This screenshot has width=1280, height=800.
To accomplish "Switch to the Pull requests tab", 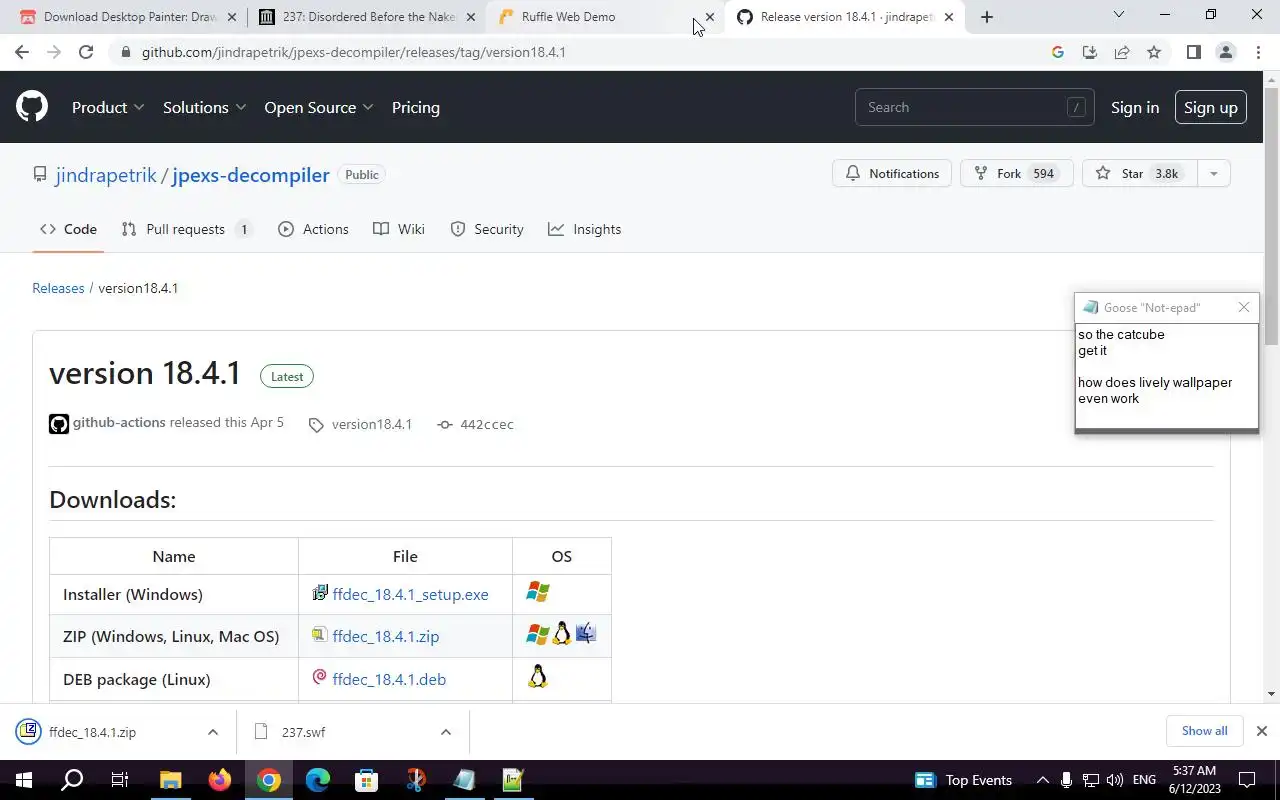I will pos(186,229).
